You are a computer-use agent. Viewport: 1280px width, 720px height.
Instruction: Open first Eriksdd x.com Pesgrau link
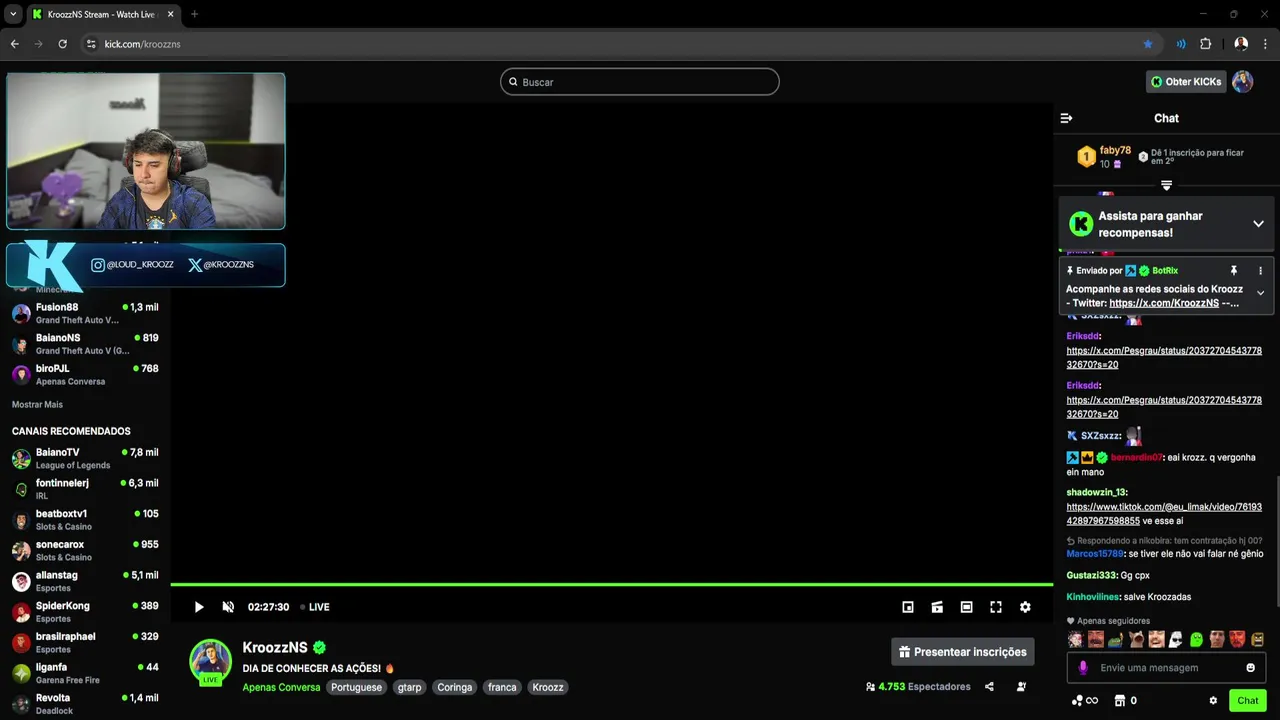point(1164,358)
